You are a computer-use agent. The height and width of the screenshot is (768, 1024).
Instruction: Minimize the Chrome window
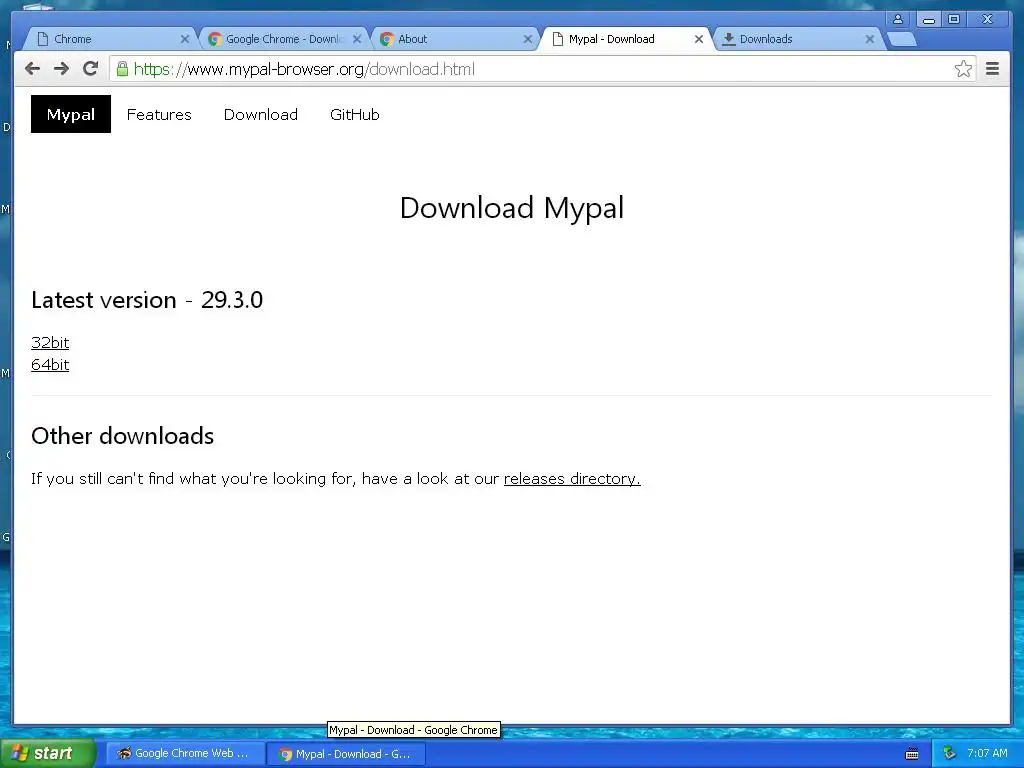tap(929, 19)
